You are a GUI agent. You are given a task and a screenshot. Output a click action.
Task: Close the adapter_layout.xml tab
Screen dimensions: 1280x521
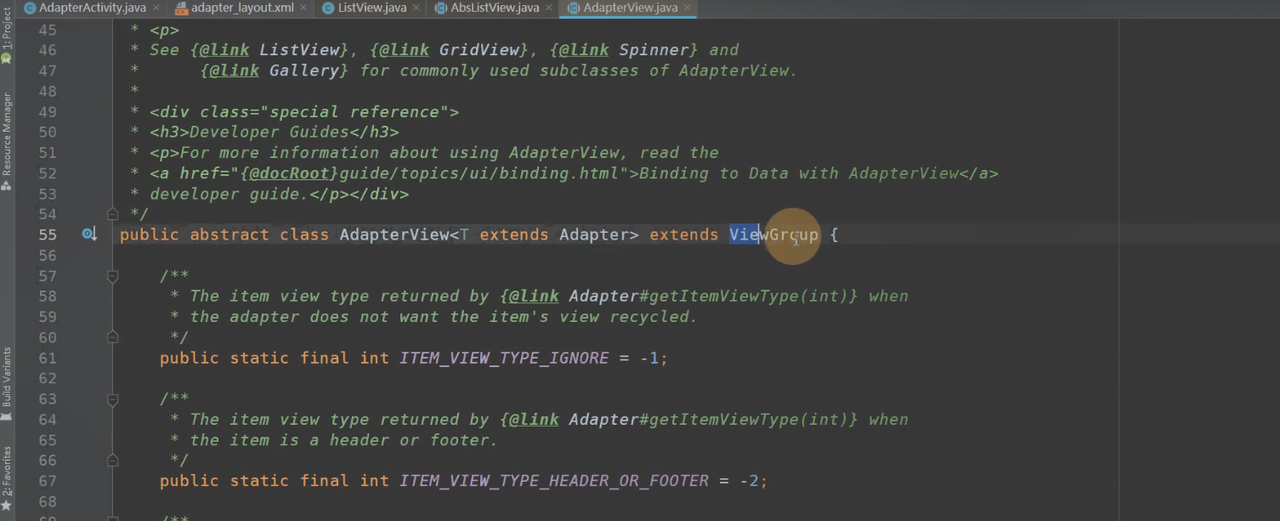coord(304,8)
